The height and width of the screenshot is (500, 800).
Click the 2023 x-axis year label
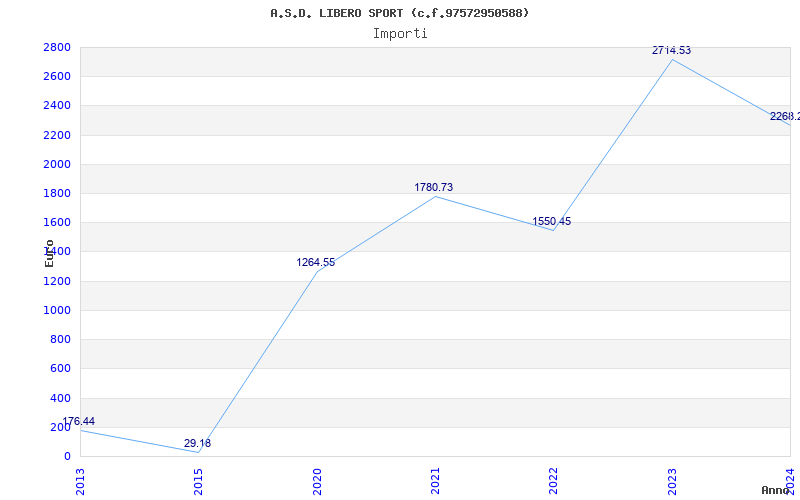click(x=672, y=482)
